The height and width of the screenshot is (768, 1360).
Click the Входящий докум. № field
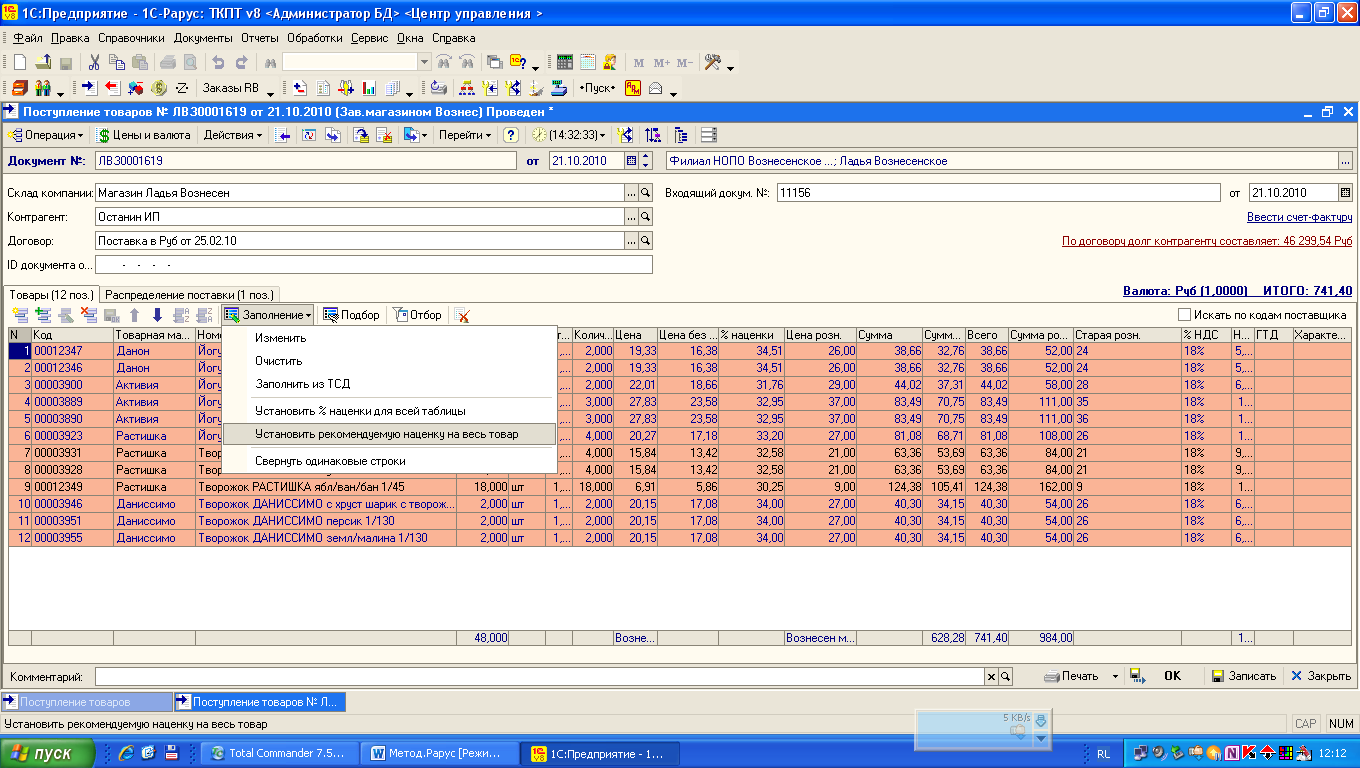click(999, 193)
